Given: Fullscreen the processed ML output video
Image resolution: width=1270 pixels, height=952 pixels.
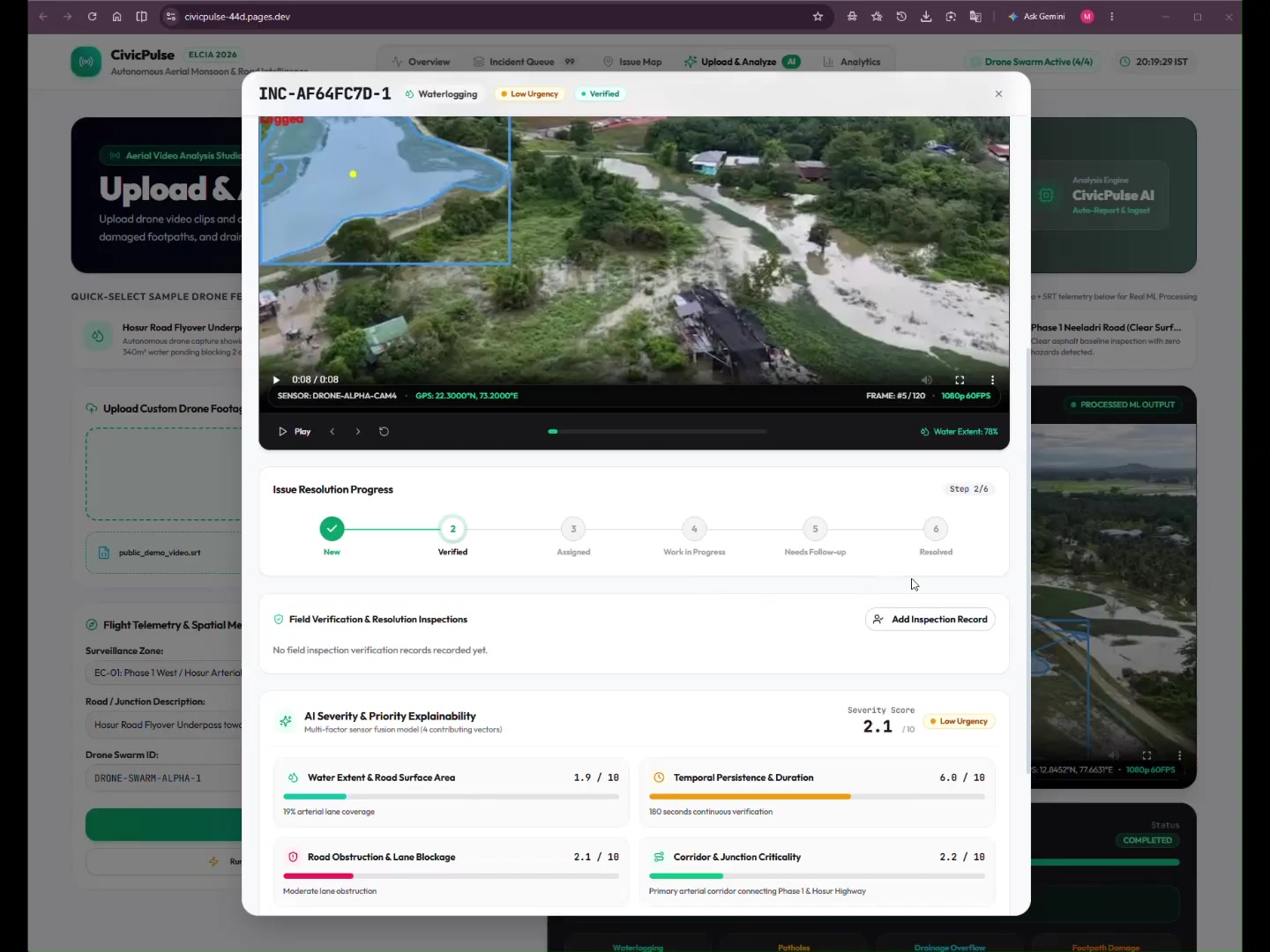Looking at the screenshot, I should click(x=1147, y=755).
